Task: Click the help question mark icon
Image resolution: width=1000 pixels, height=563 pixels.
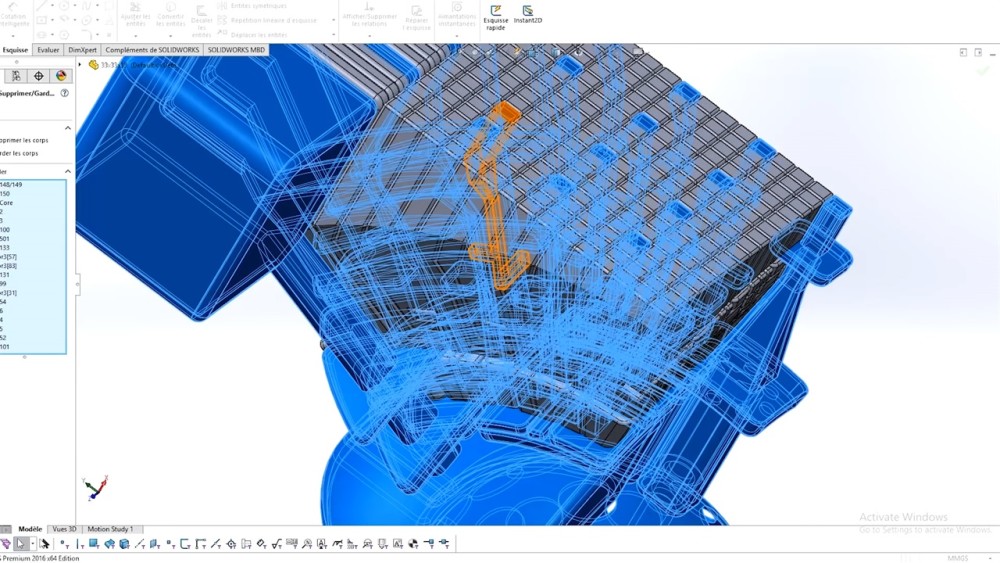Action: click(x=65, y=93)
